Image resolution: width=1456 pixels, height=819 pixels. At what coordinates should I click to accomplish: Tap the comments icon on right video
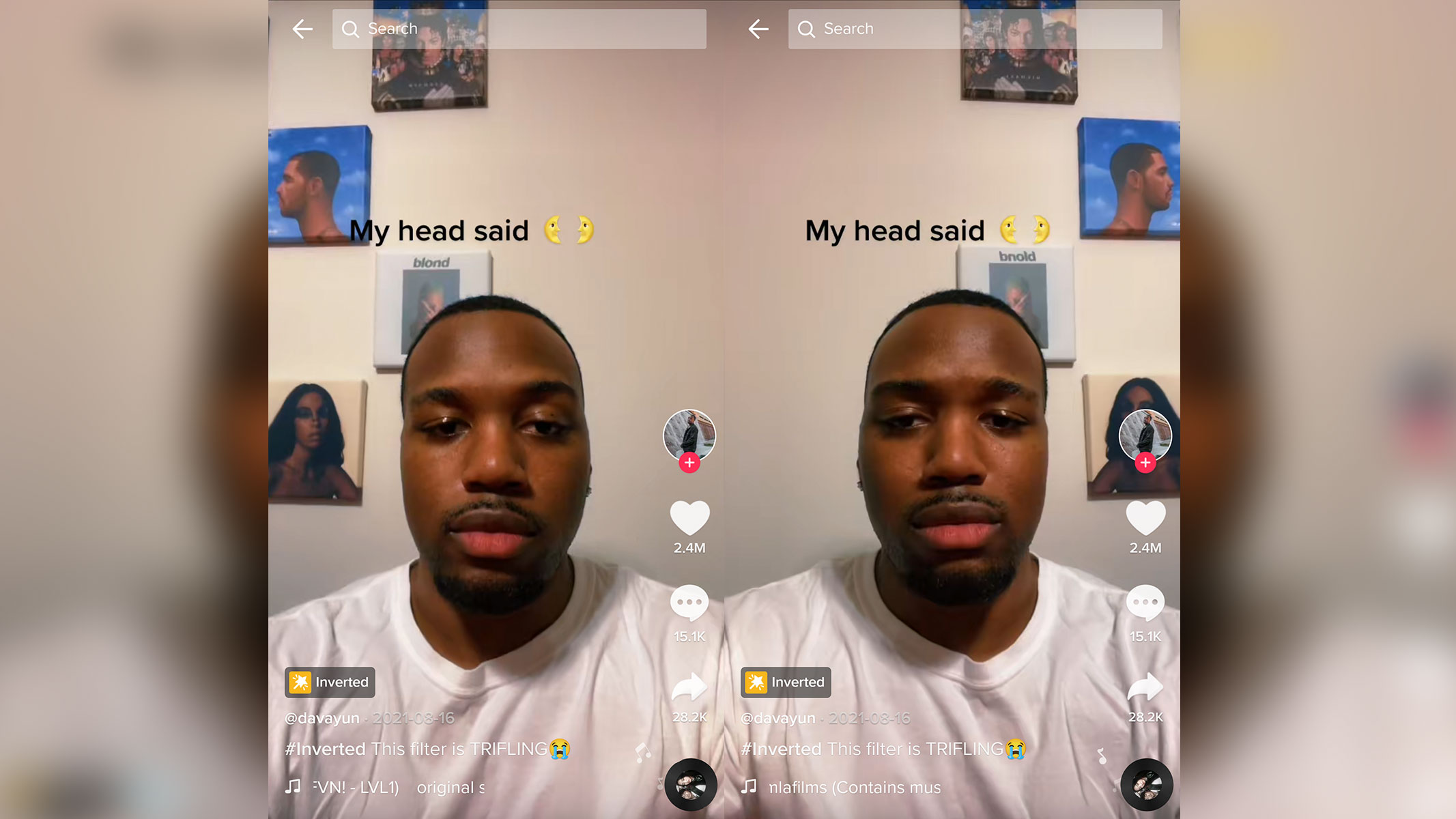pos(1144,603)
